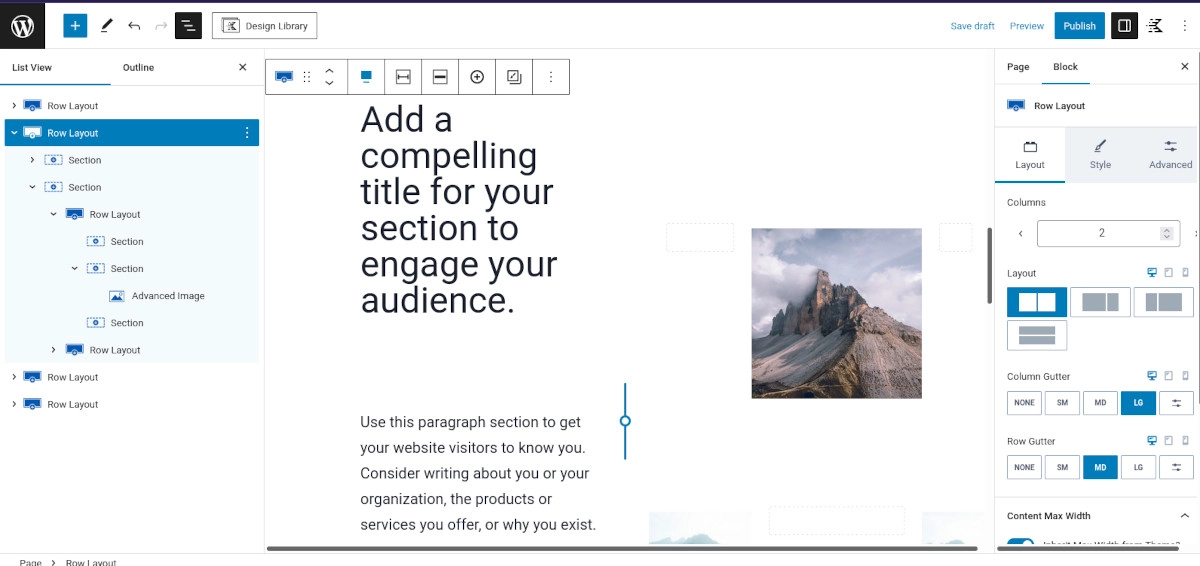This screenshot has width=1200, height=566.
Task: Move block down with toolbar arrow
Action: 329,84
